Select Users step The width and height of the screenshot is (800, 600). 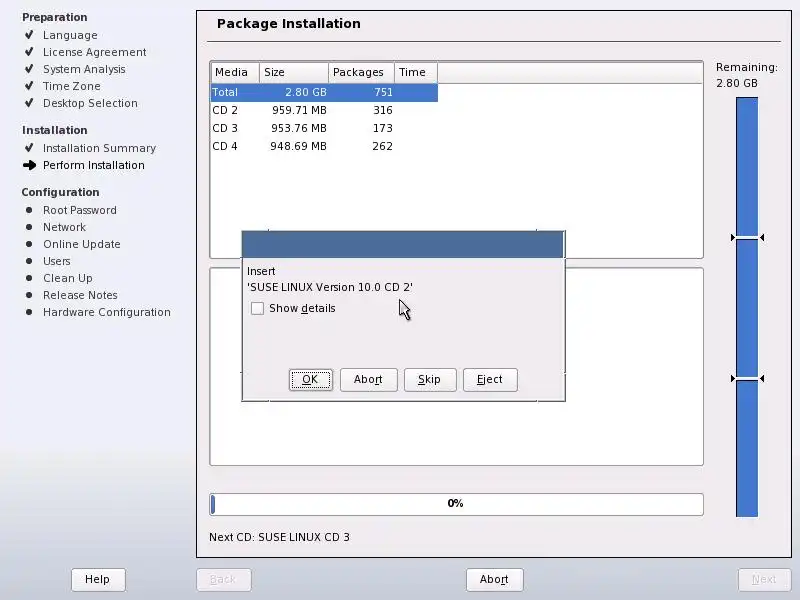(57, 261)
